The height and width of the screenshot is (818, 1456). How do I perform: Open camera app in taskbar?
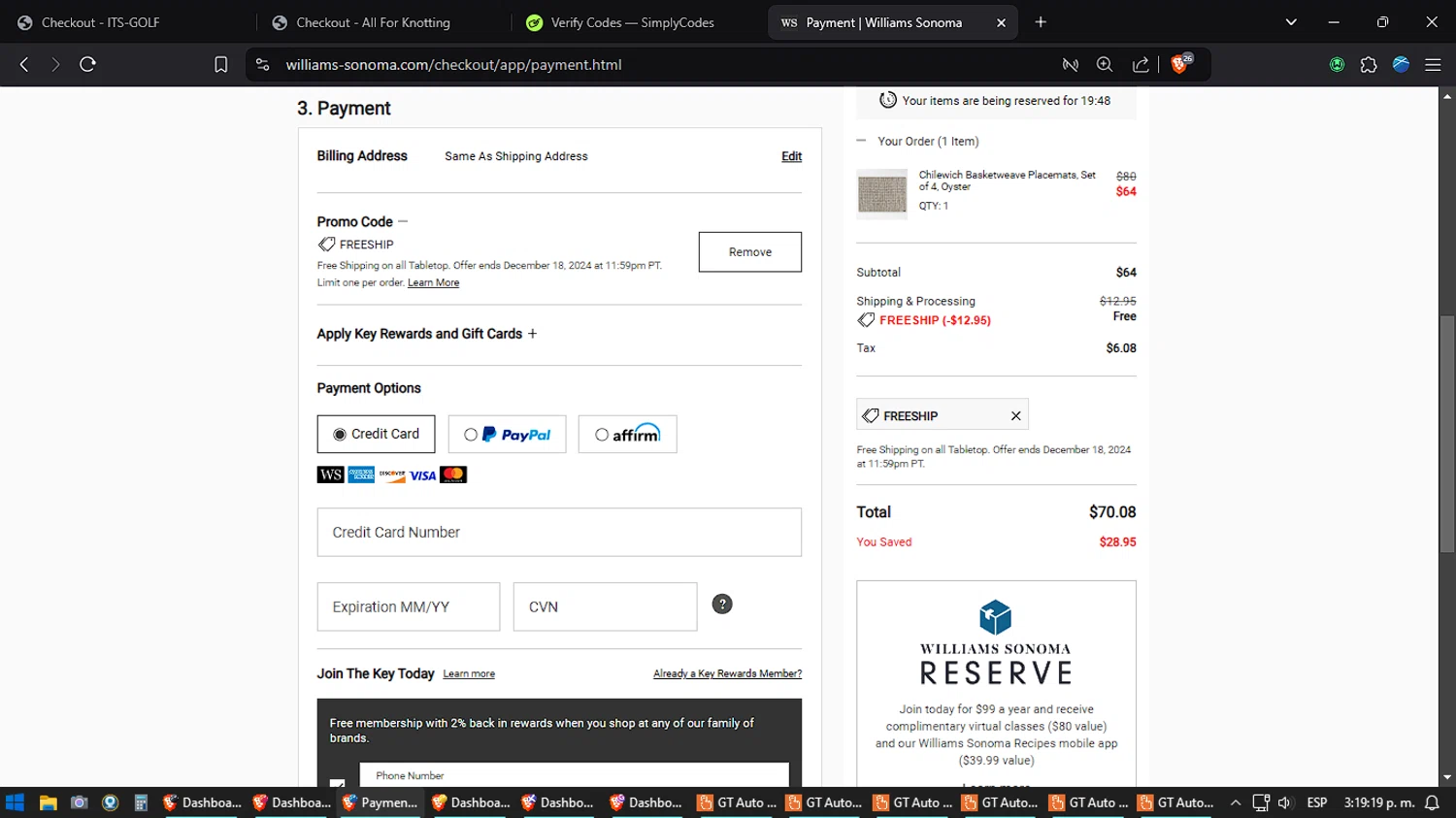coord(80,802)
